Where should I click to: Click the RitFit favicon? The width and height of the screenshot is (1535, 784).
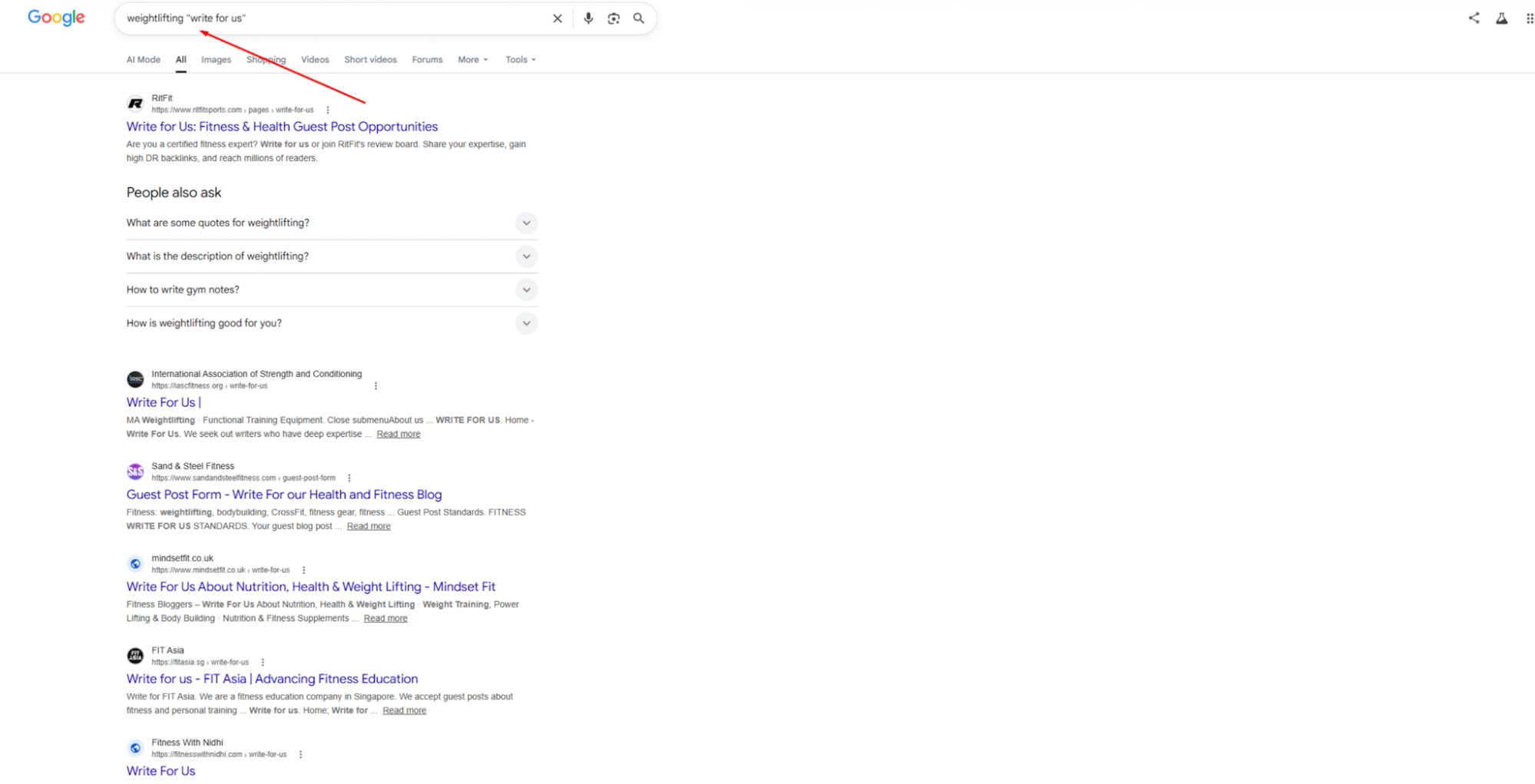(135, 104)
